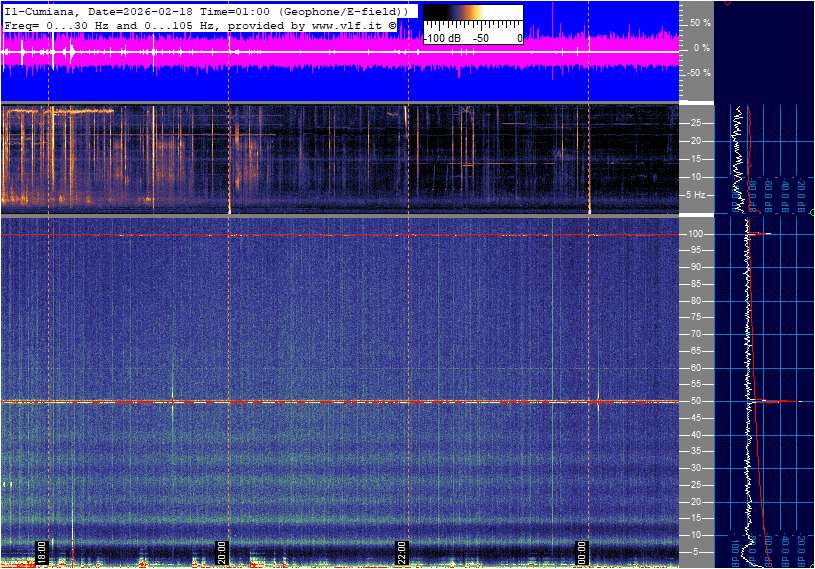Click the 0 label on dB color scale
Screen dimensions: 815x569
click(x=518, y=38)
